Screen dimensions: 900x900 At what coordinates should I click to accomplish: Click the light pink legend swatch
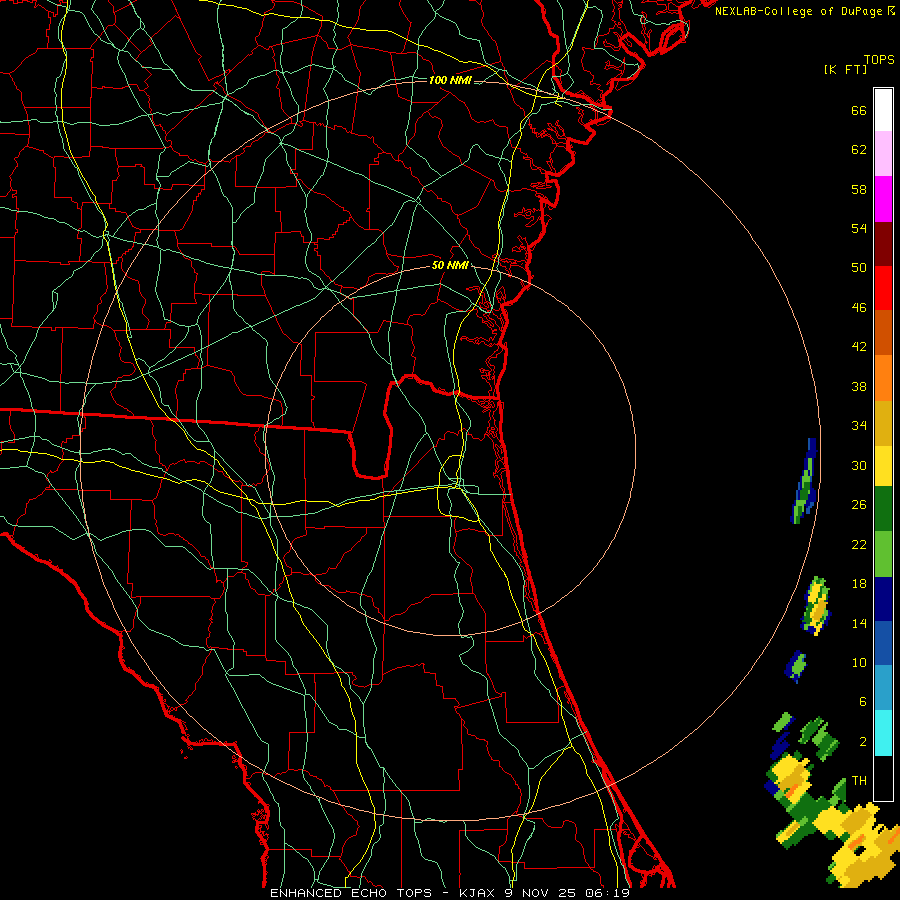(x=883, y=154)
